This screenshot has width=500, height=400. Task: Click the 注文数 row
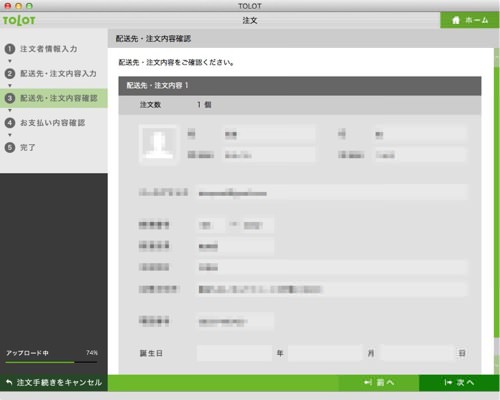[x=300, y=105]
